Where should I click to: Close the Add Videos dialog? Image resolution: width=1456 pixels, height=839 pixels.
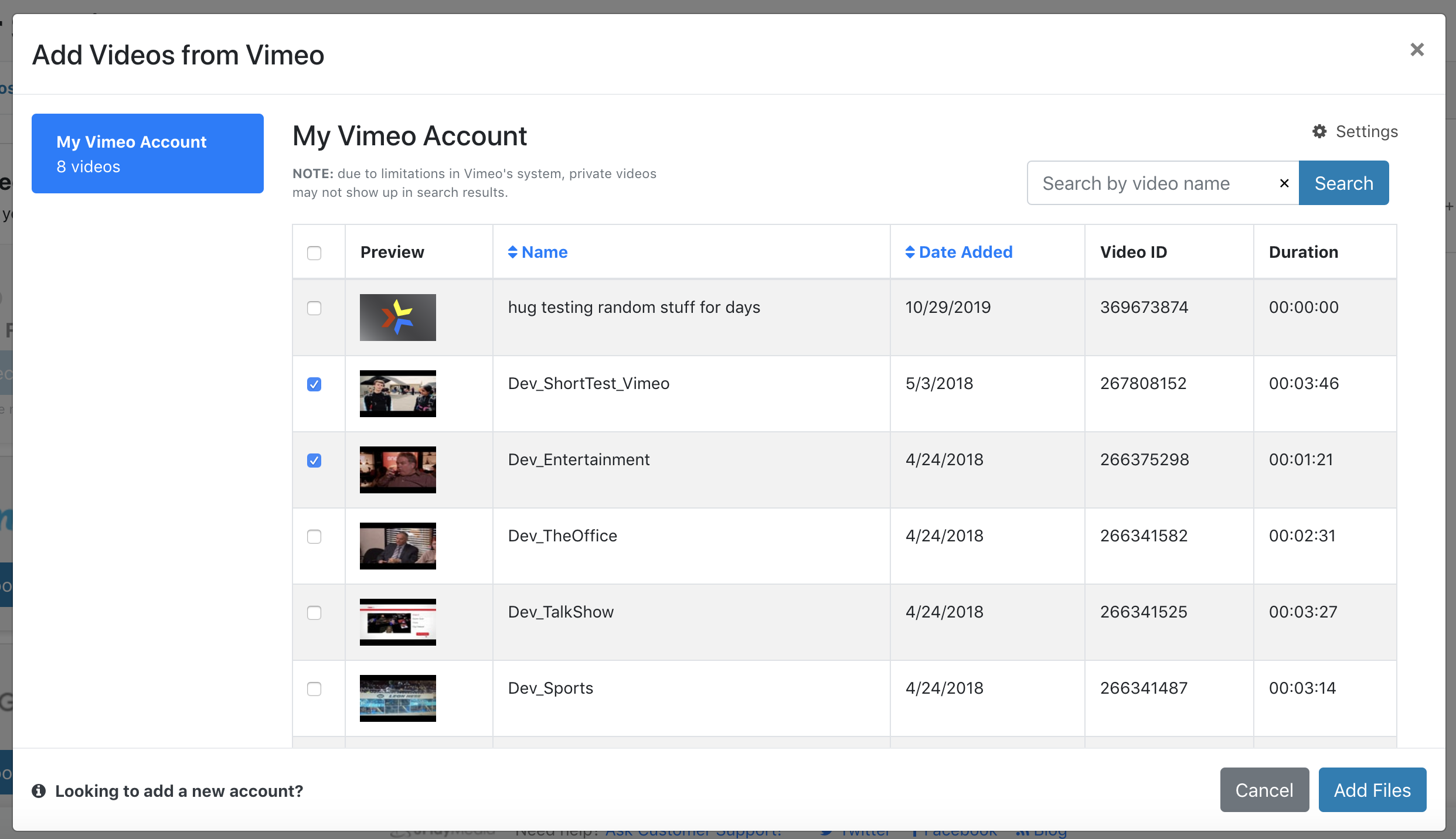1417,50
